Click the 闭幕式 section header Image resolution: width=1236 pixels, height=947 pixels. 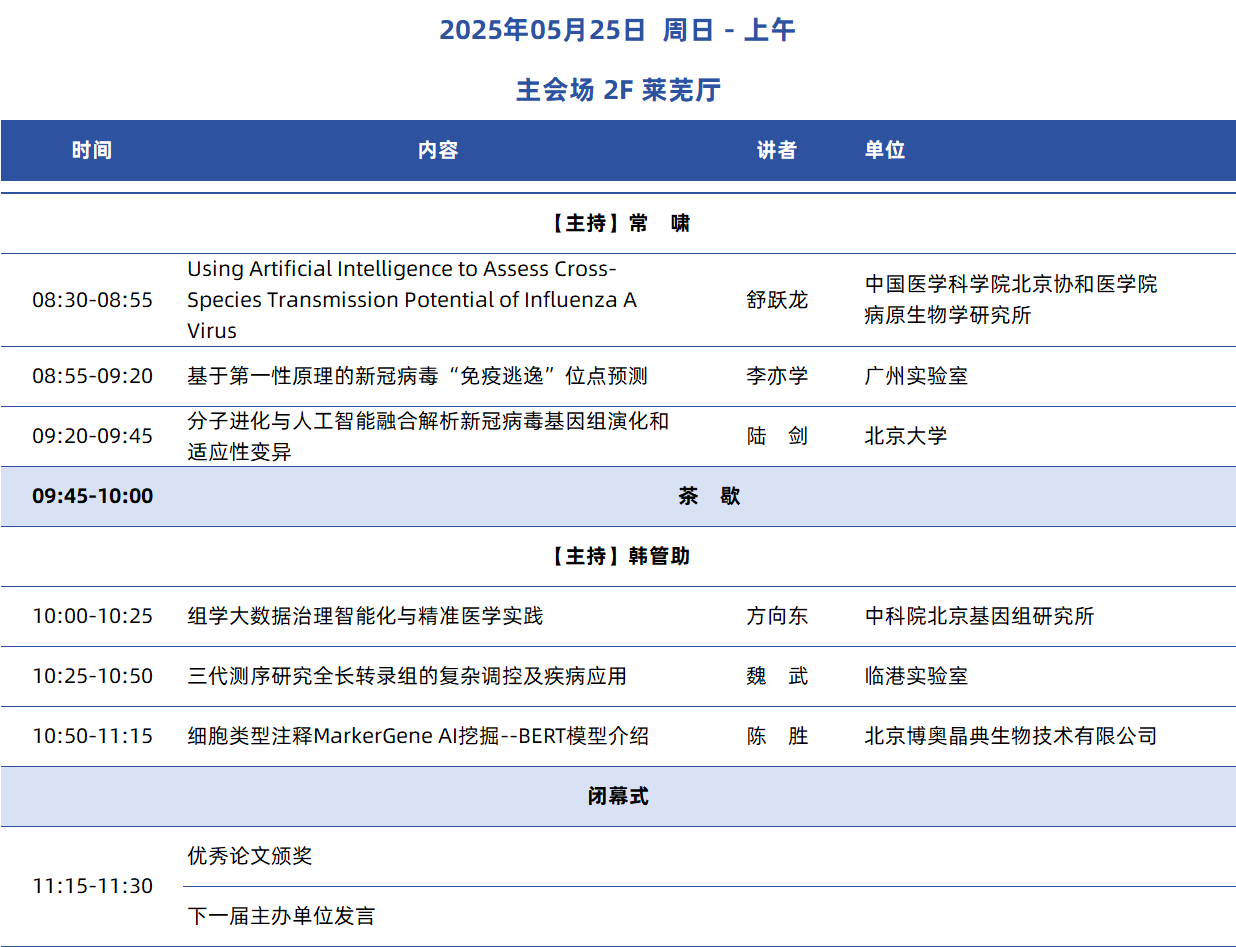[x=618, y=796]
